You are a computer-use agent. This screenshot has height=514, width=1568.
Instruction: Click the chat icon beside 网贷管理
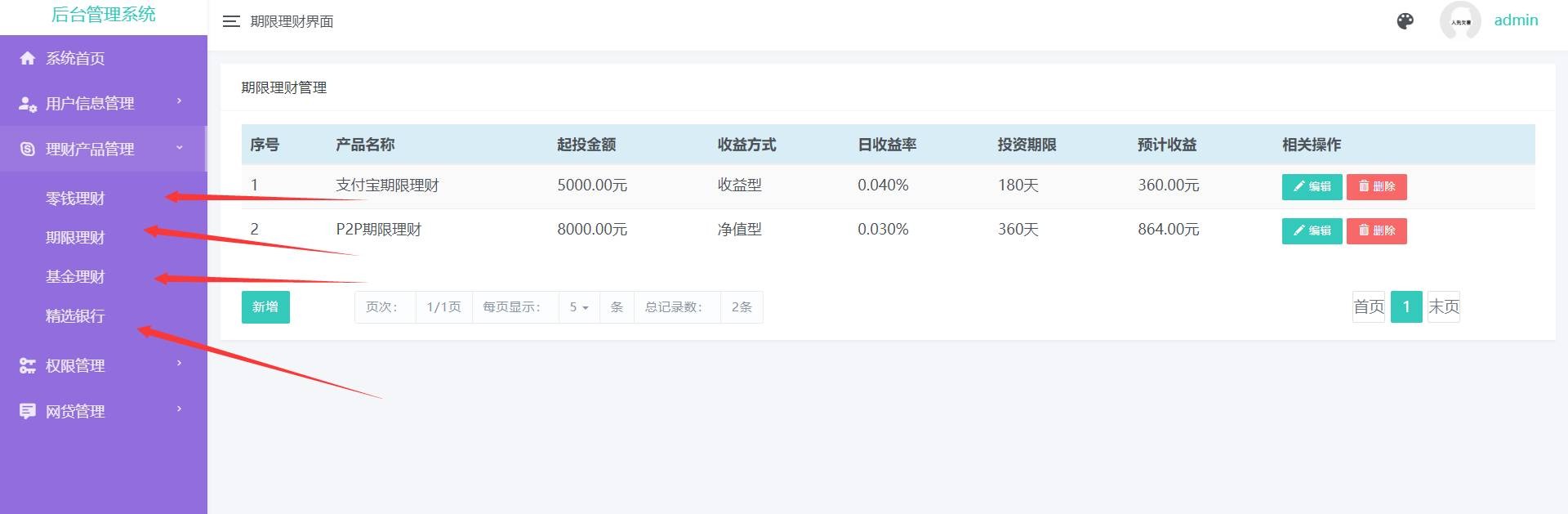click(x=28, y=411)
